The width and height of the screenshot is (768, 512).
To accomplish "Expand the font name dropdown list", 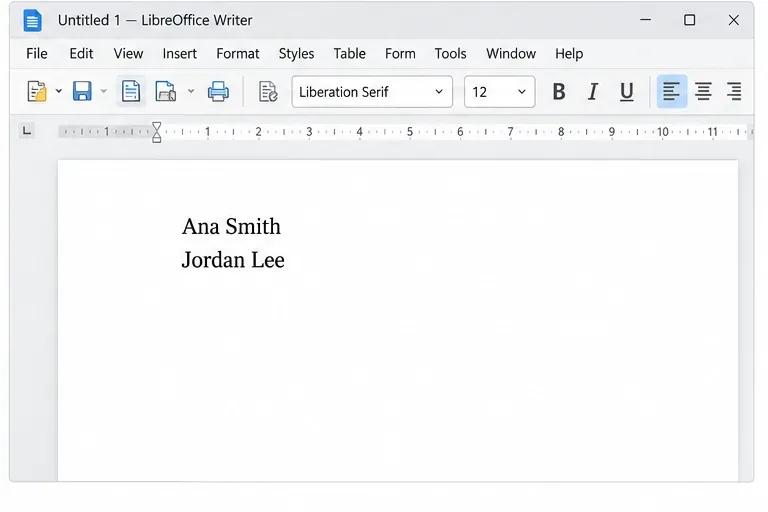I will (x=439, y=92).
